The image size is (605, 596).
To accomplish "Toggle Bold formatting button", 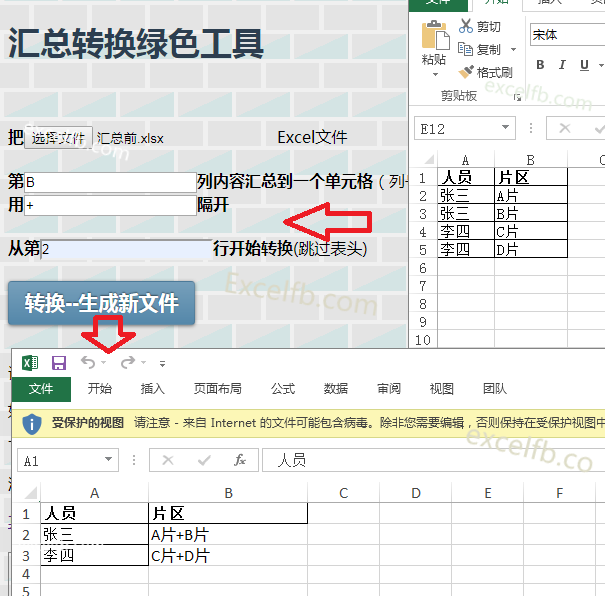I will [x=540, y=66].
